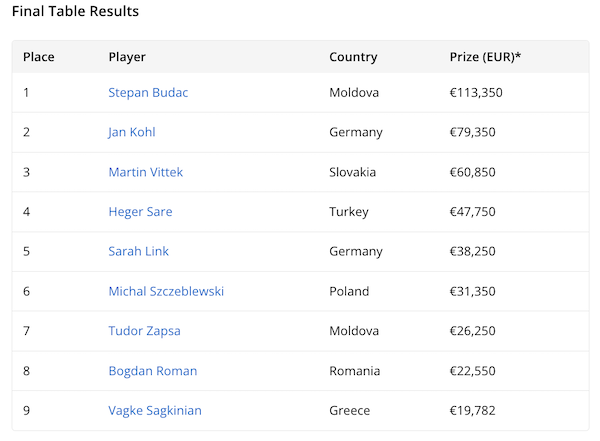Select the Slovakia country cell

click(x=352, y=172)
